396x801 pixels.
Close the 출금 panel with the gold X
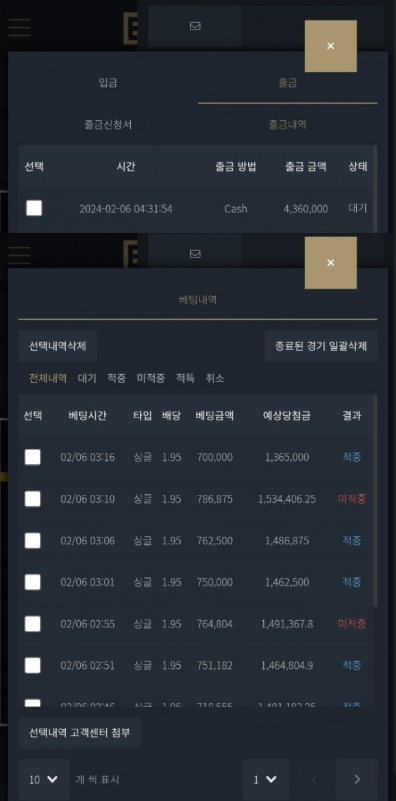click(x=331, y=46)
